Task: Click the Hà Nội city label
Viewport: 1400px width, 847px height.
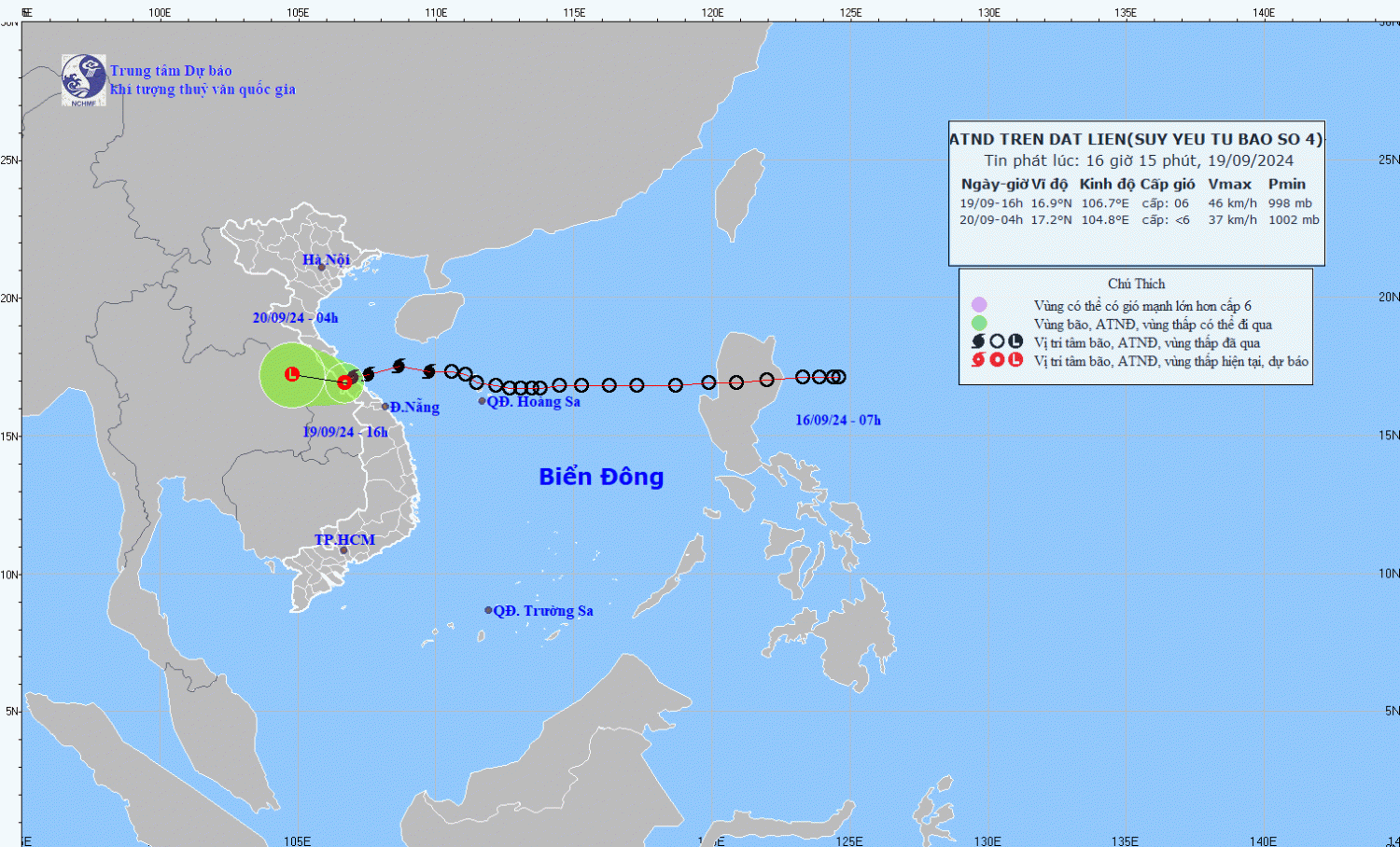Action: point(326,259)
